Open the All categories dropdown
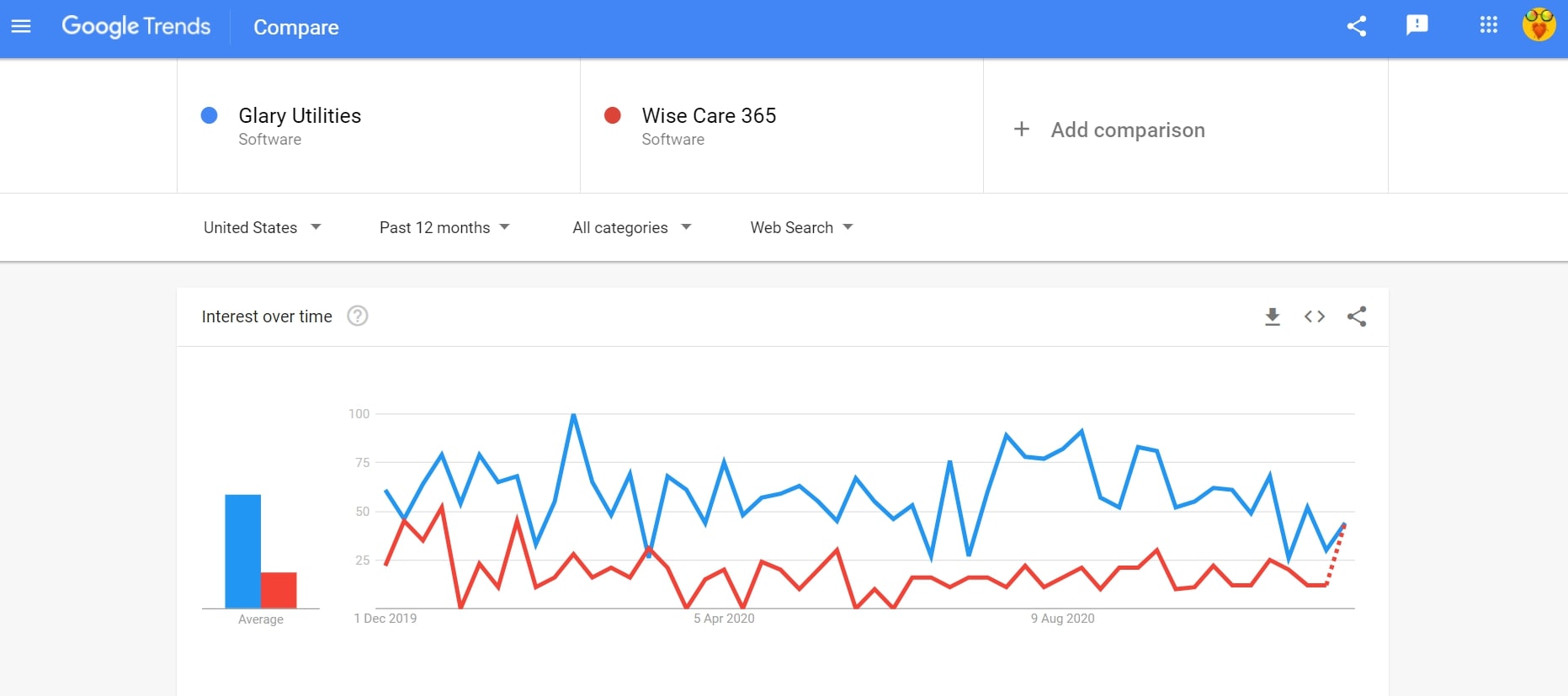 click(632, 227)
